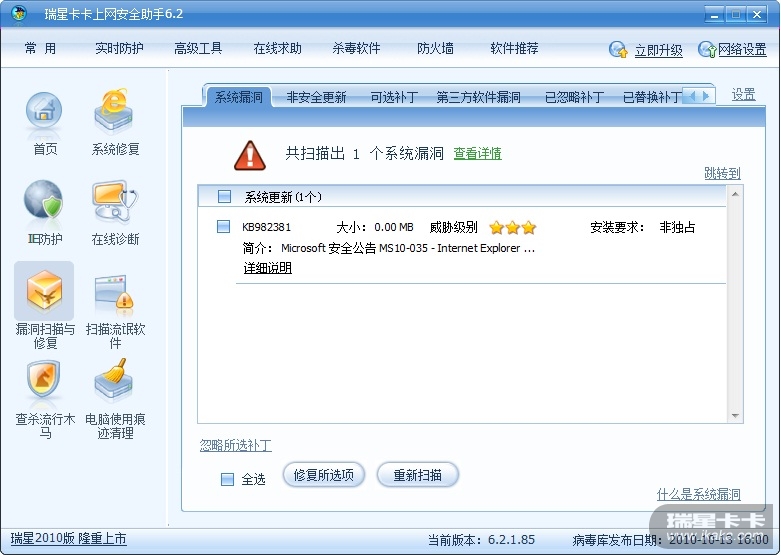The width and height of the screenshot is (781, 555).
Task: Switch to the 已替换补丁 tab
Action: (x=652, y=97)
